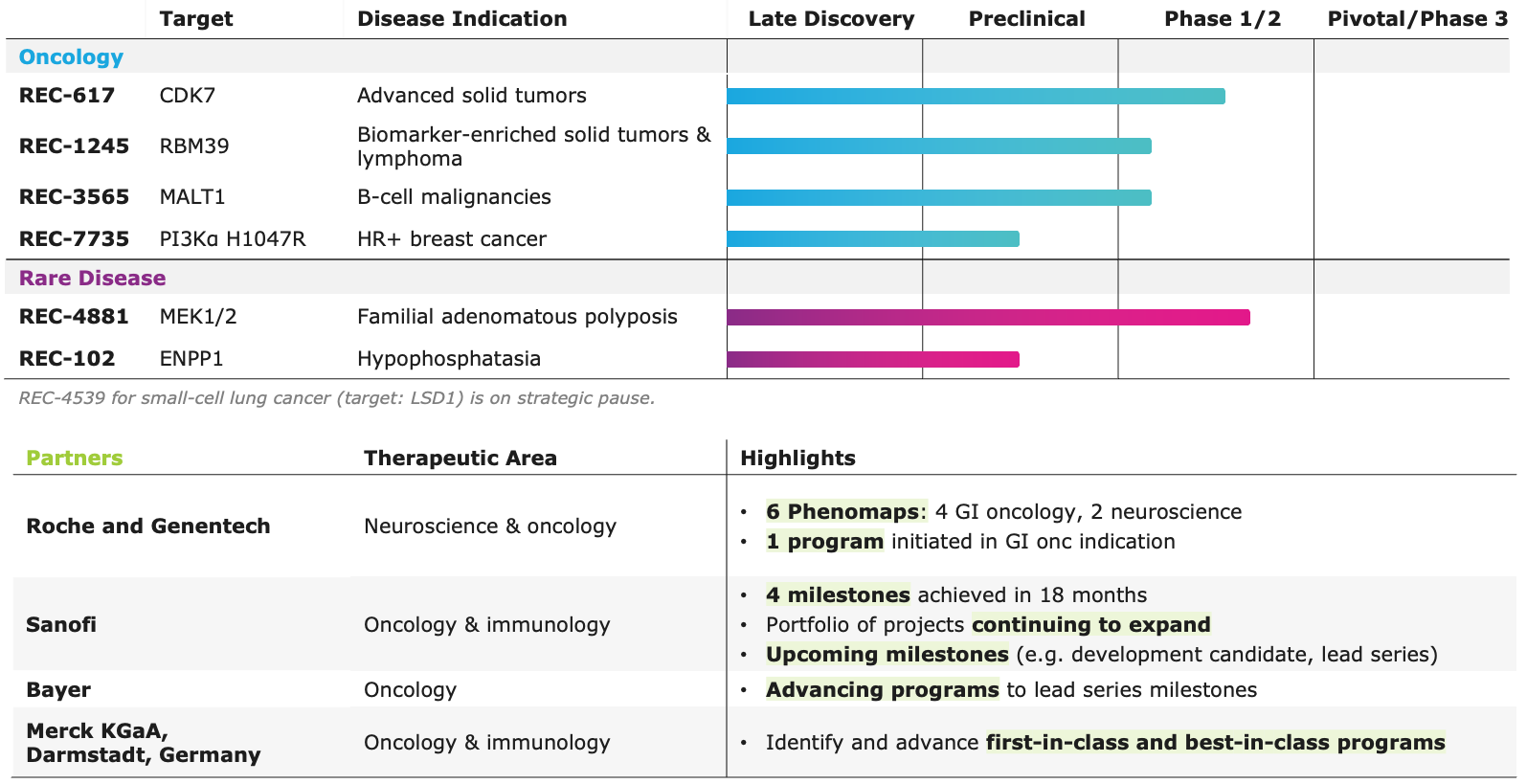Click the REC-102 magenta progress bar
This screenshot has height=784, width=1527.
point(873,360)
